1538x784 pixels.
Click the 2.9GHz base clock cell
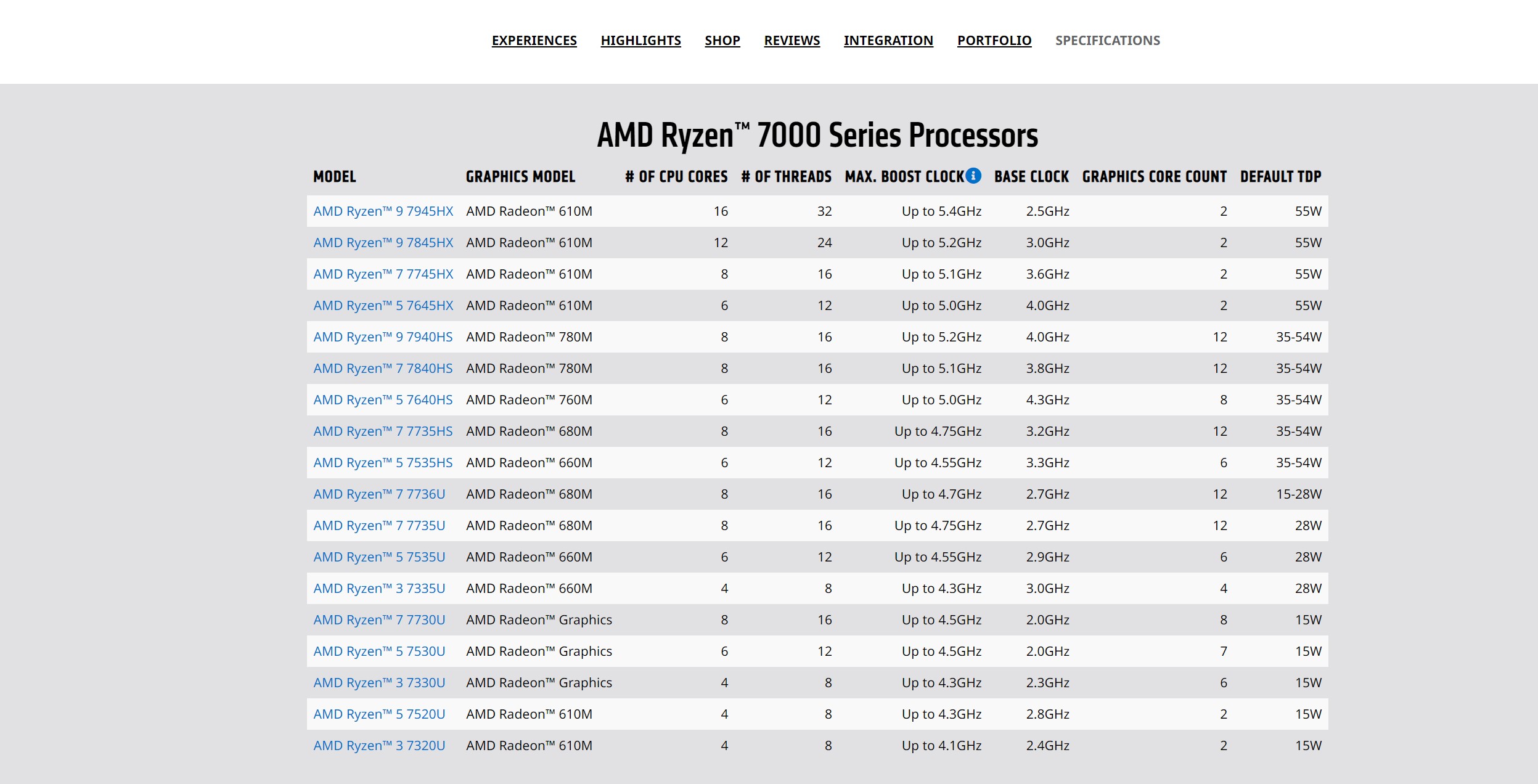click(1047, 557)
